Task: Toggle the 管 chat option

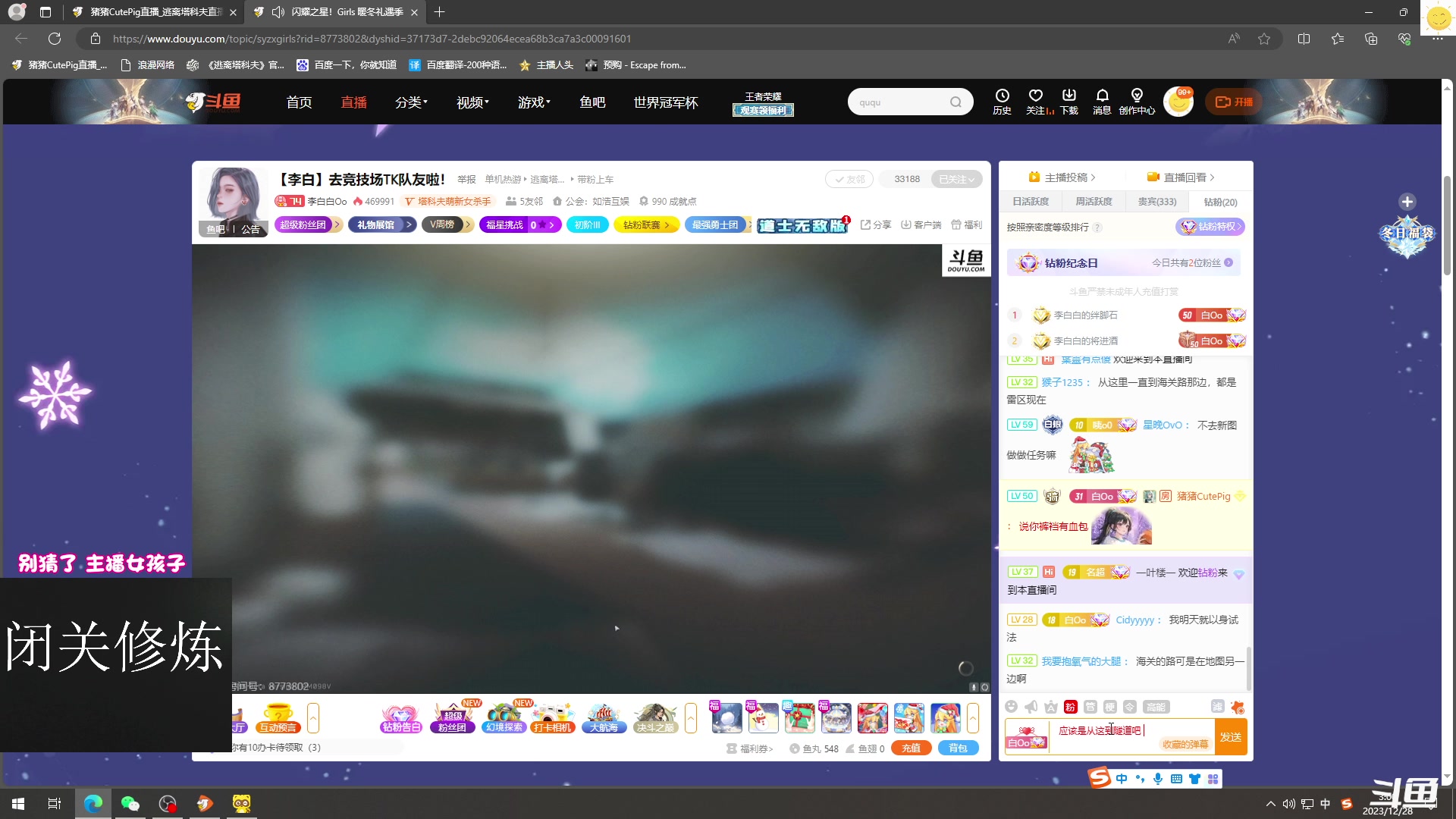Action: pyautogui.click(x=1090, y=707)
